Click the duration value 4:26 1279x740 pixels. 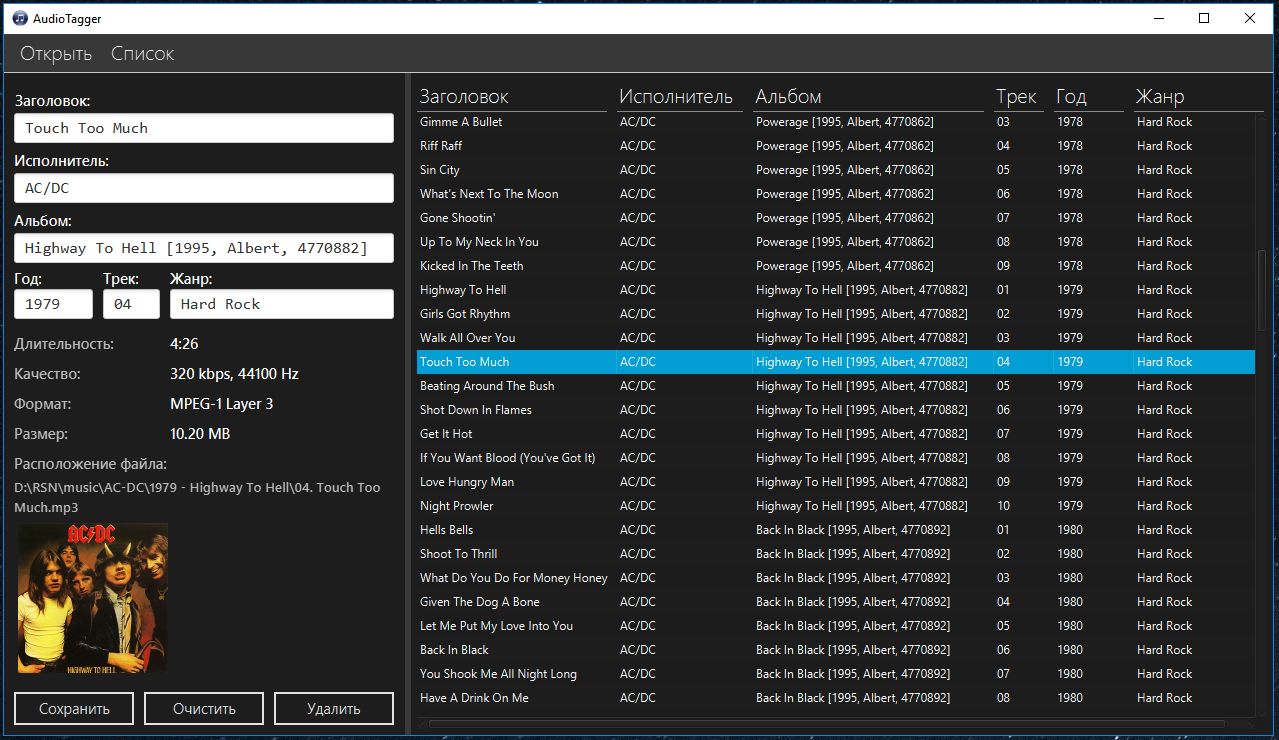coord(184,344)
